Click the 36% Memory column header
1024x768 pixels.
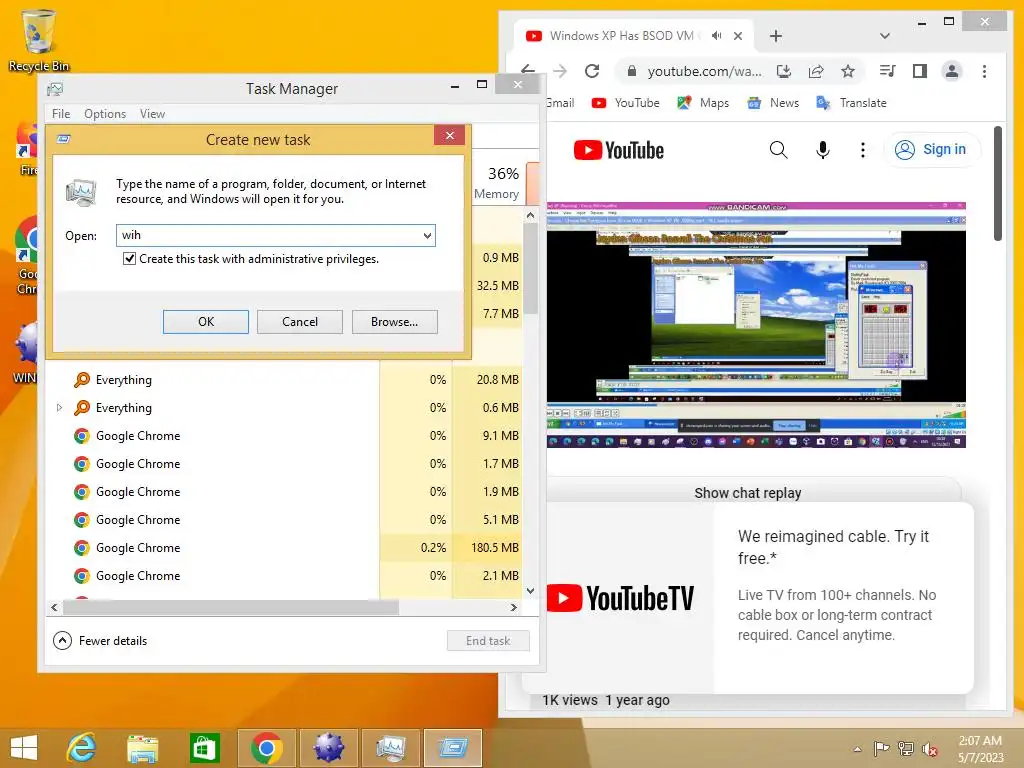[497, 182]
